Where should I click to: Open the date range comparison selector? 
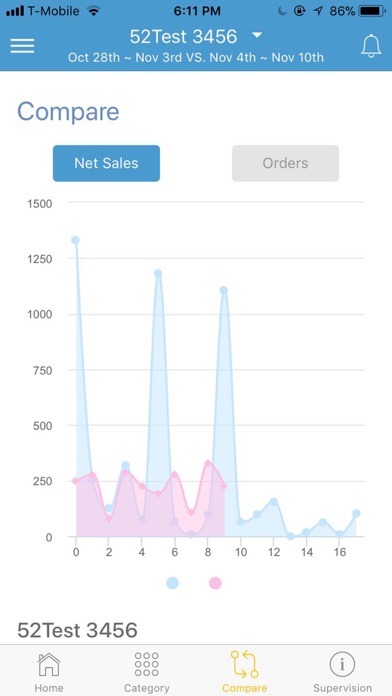coord(196,58)
